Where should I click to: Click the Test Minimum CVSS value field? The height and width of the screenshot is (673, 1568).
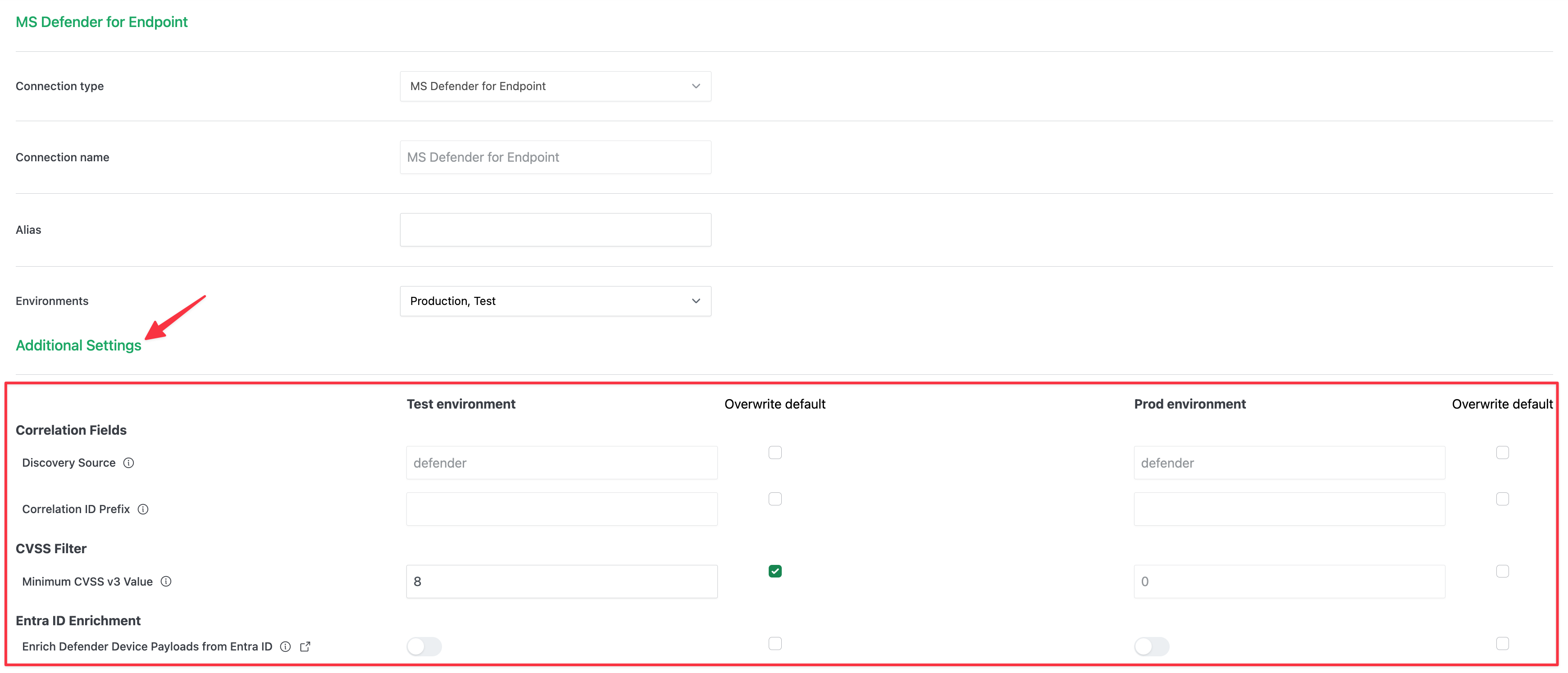562,582
